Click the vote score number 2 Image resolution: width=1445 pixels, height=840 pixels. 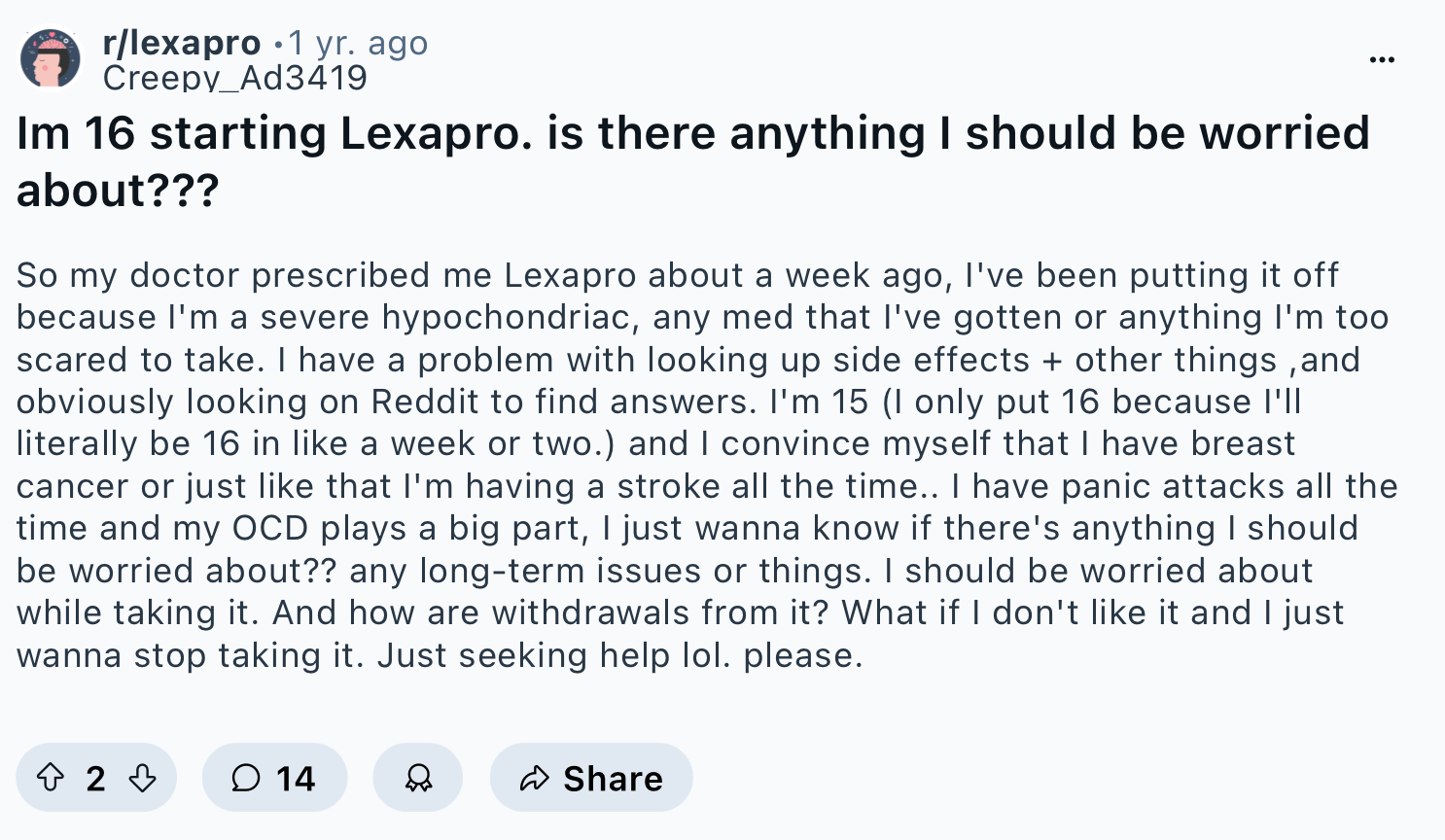pos(95,778)
